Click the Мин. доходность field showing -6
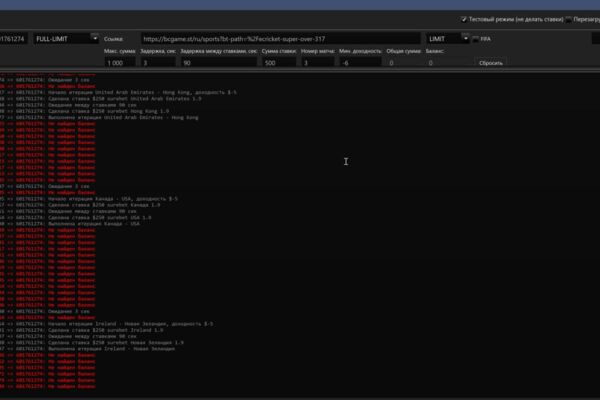Viewport: 600px width, 400px height. tap(360, 63)
